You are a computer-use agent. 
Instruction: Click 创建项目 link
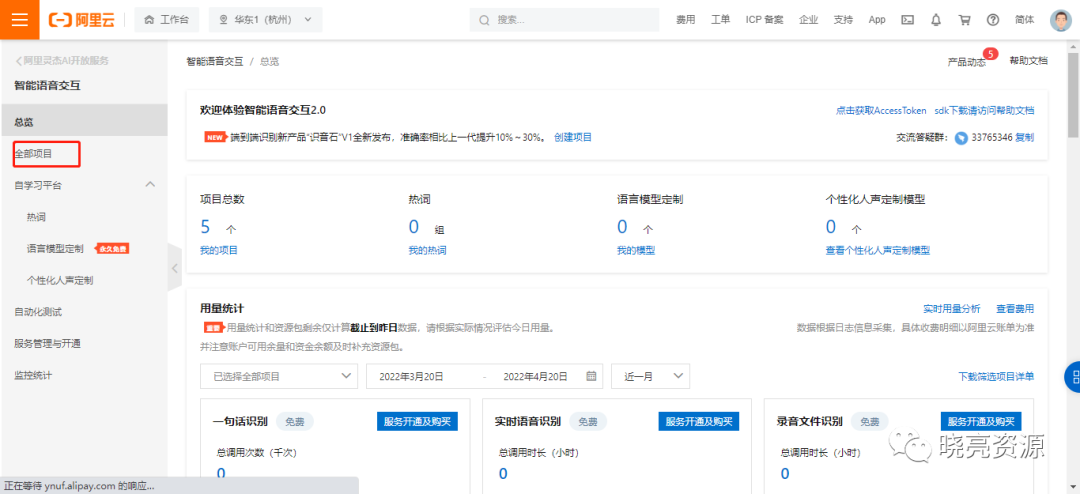[573, 137]
